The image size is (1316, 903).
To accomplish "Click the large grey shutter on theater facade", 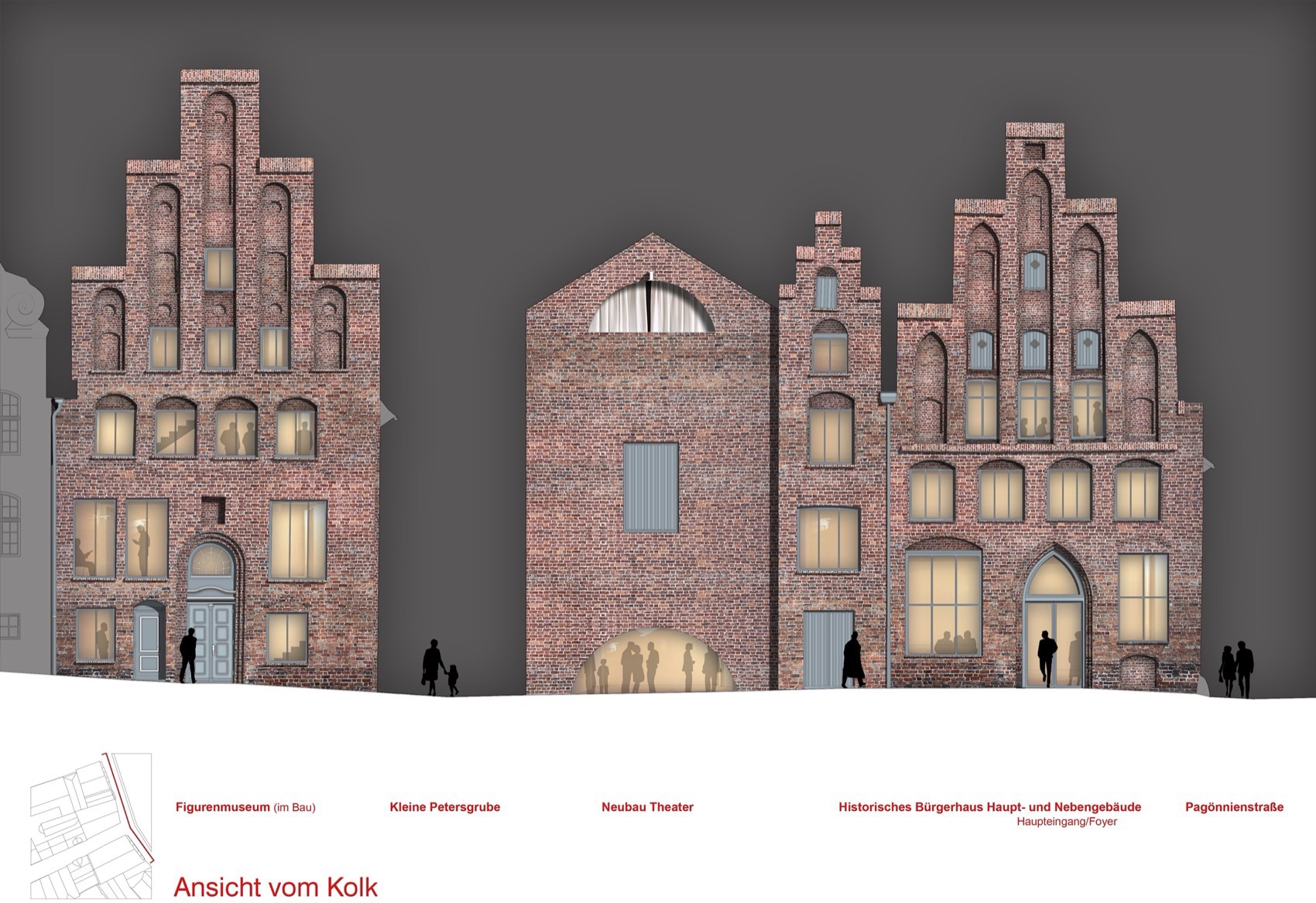I will click(x=651, y=487).
